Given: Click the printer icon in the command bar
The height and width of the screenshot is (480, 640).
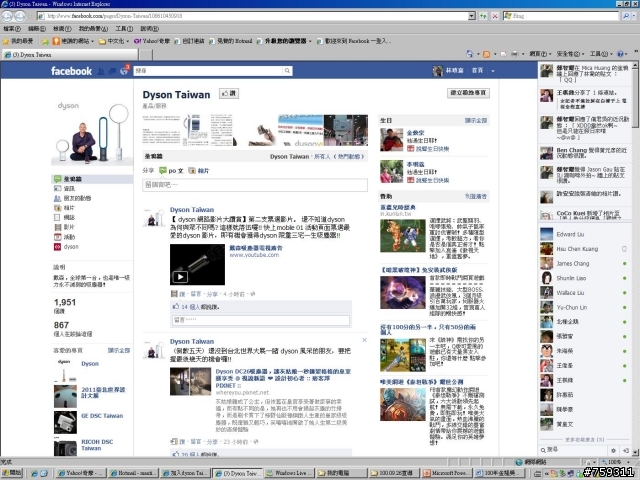Looking at the screenshot, I should [515, 54].
